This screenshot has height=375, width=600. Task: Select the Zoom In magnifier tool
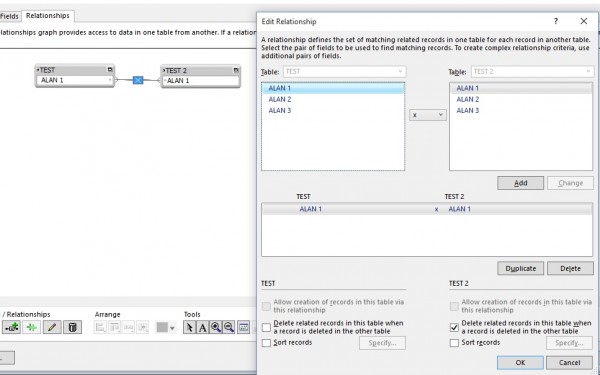pyautogui.click(x=216, y=328)
